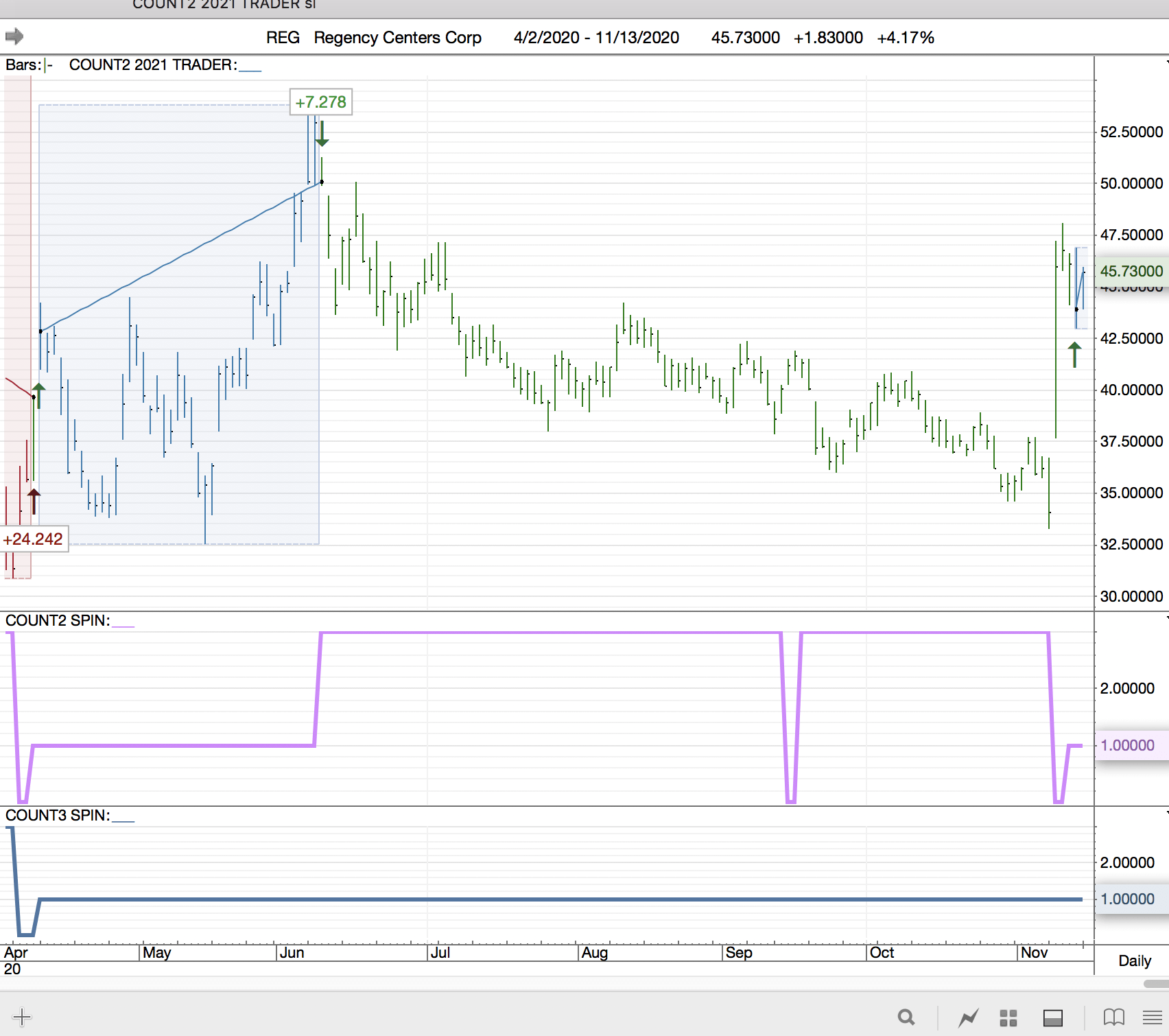
Task: Open the book reference icon
Action: coord(1113,1017)
